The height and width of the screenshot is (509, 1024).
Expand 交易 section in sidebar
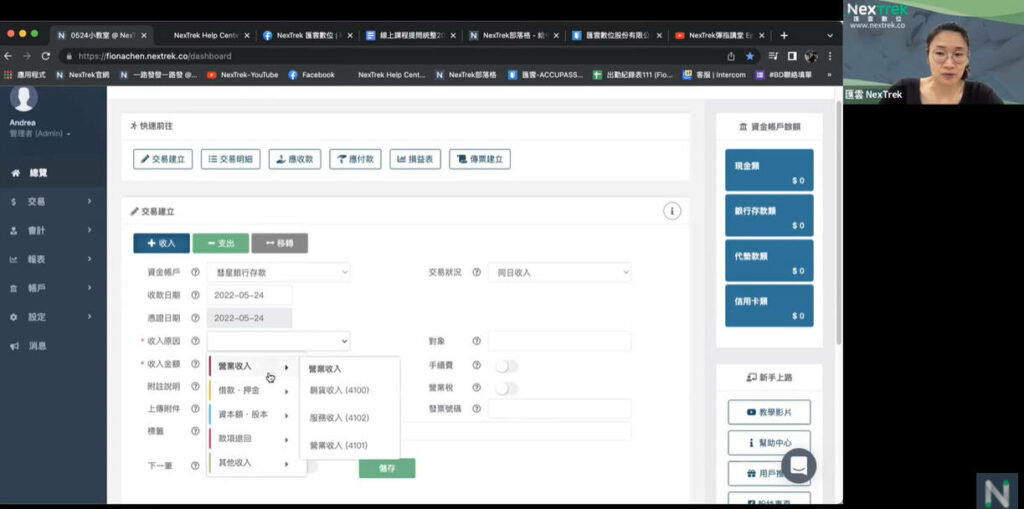tap(53, 202)
